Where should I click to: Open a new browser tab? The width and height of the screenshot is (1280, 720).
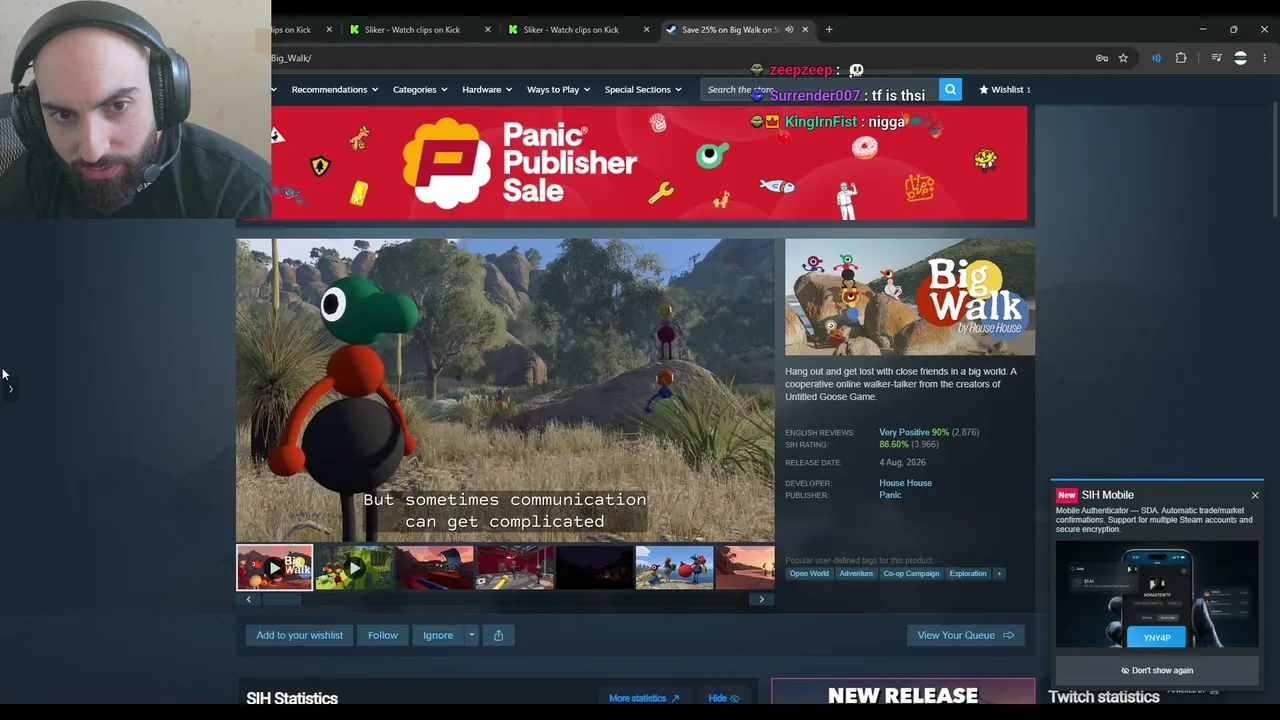(829, 30)
